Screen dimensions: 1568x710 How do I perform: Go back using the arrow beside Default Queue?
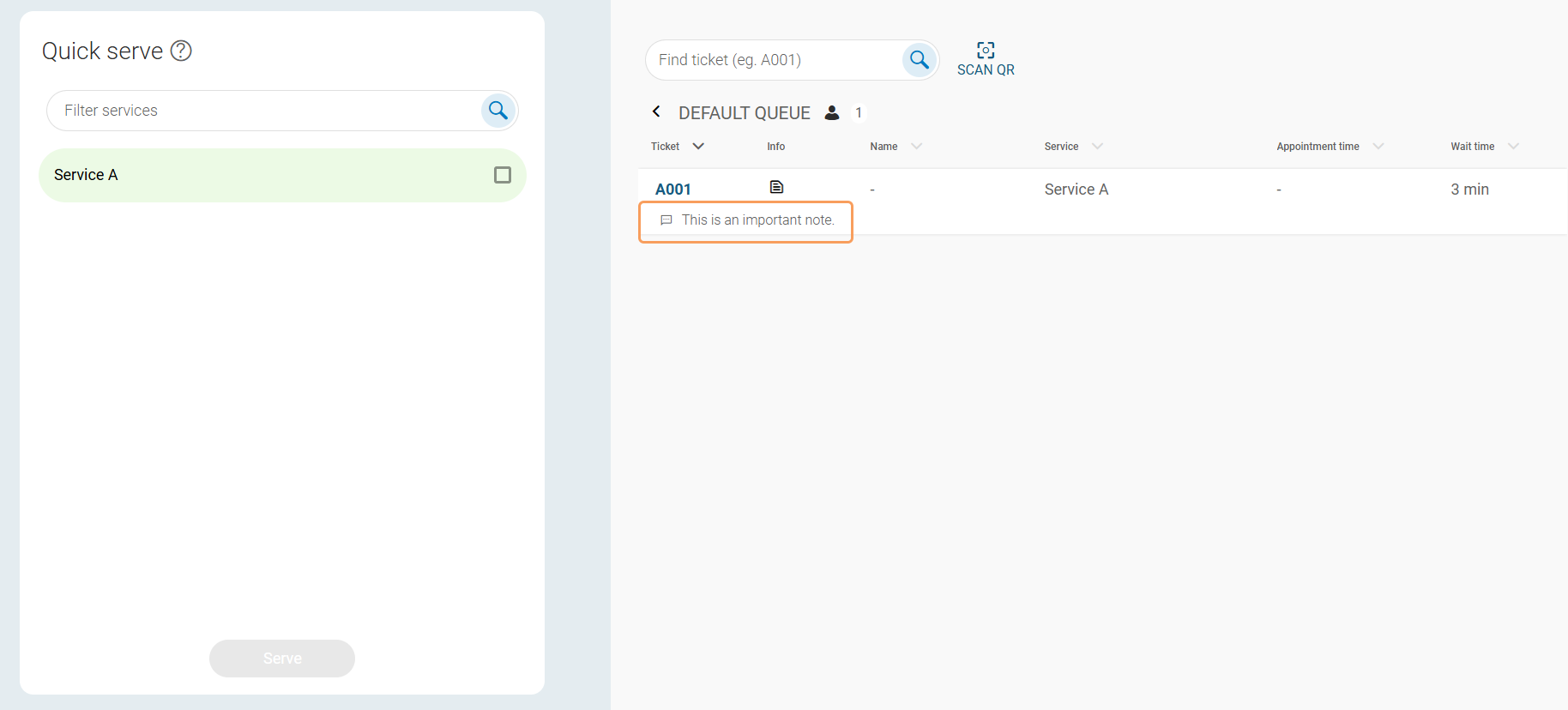click(x=656, y=112)
